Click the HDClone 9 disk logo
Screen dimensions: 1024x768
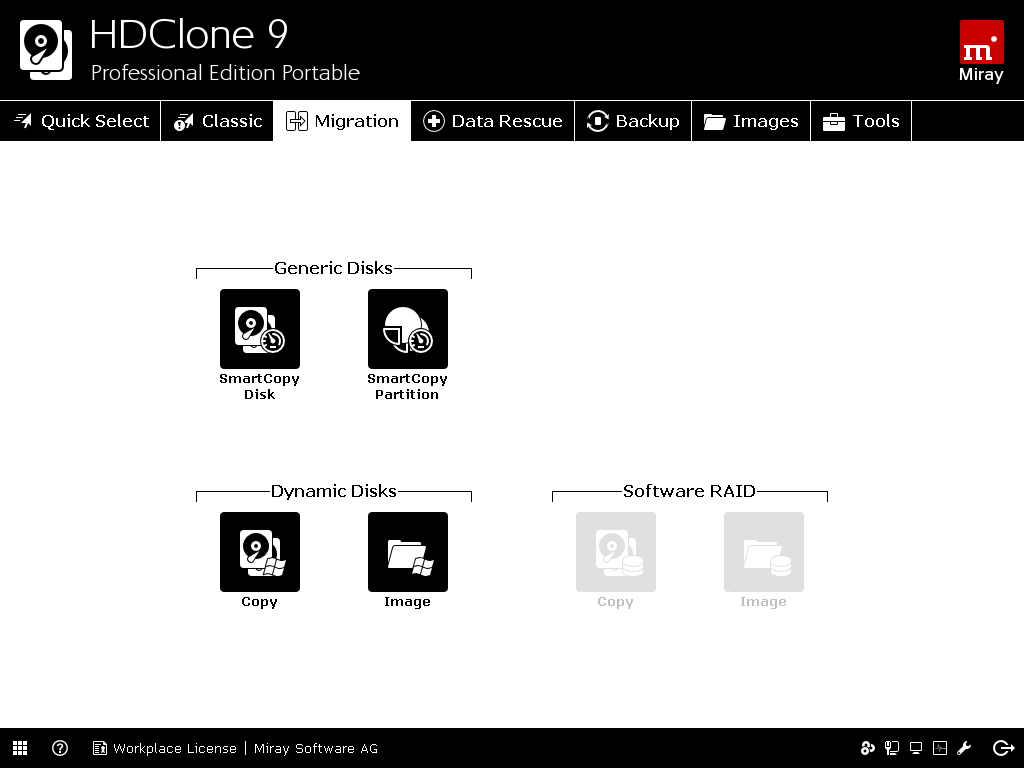tap(46, 50)
